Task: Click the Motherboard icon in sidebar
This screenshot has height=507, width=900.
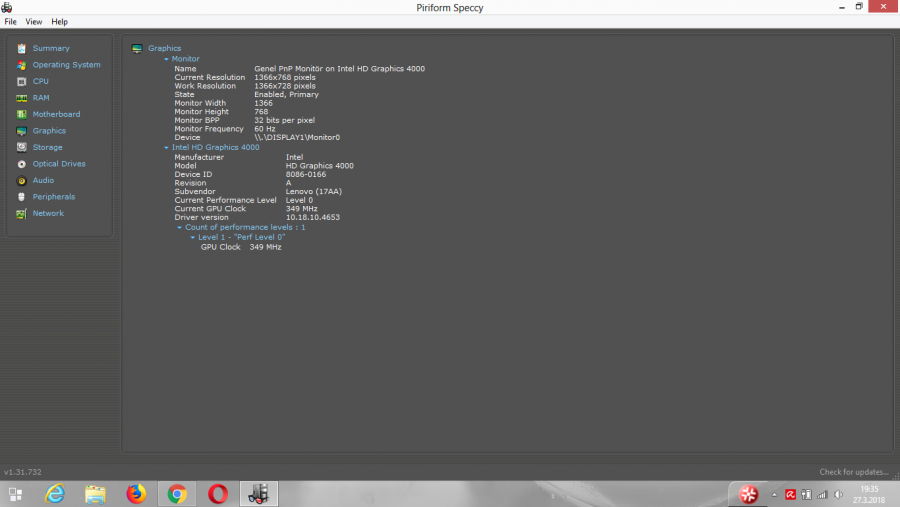Action: [21, 114]
